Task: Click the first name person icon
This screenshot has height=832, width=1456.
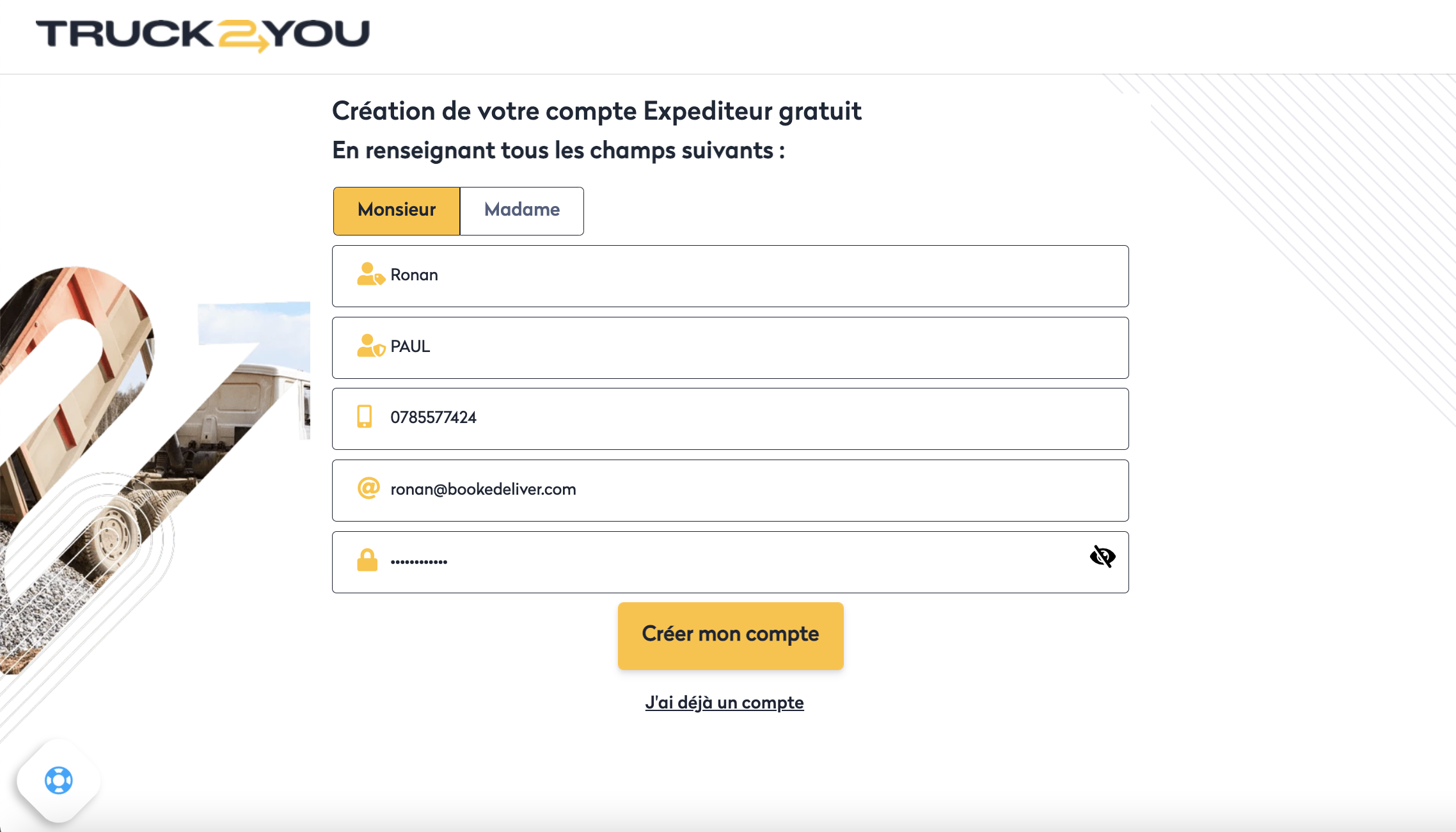Action: (370, 275)
